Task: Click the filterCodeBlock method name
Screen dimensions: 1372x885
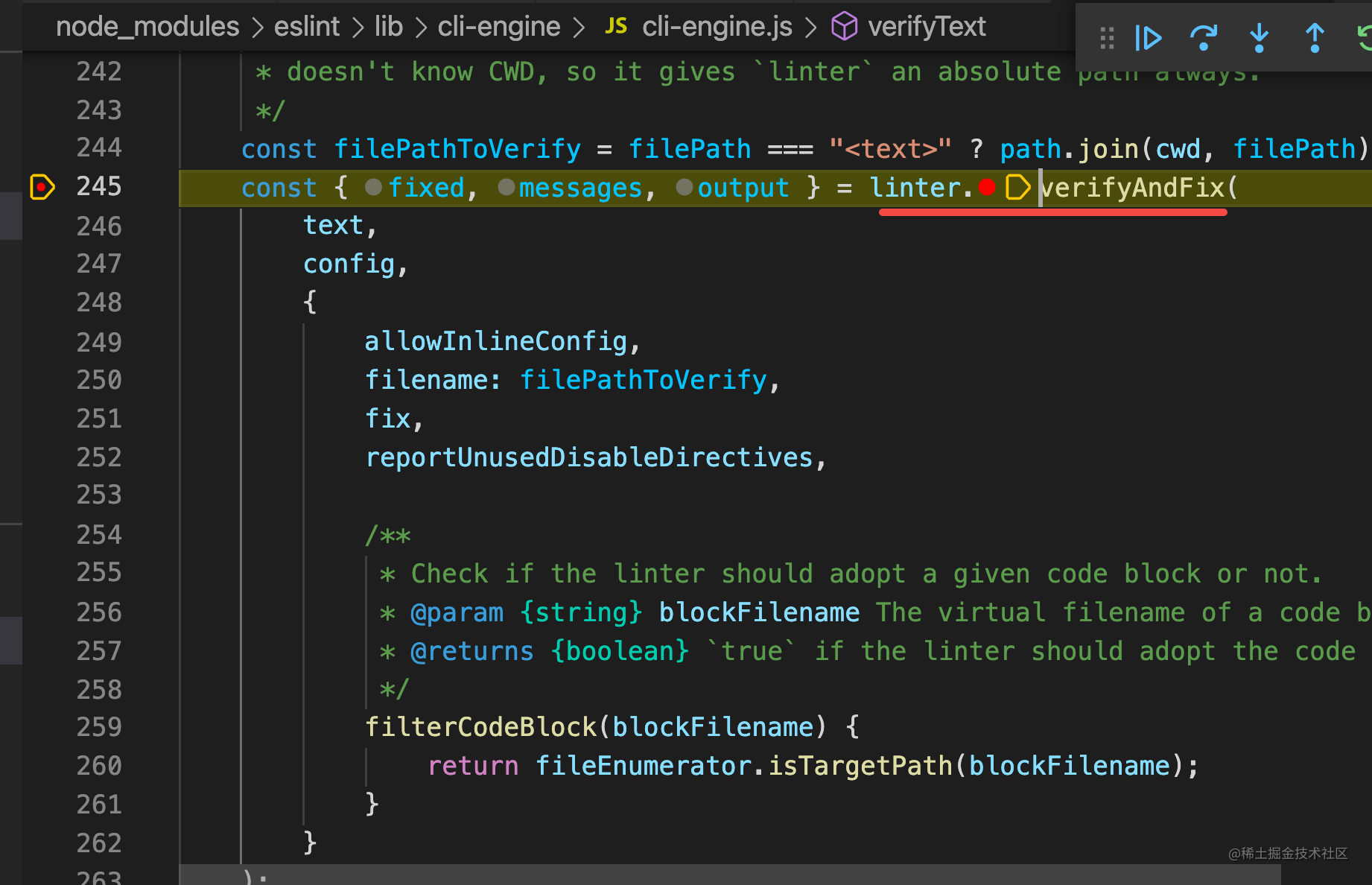Action: [x=481, y=727]
